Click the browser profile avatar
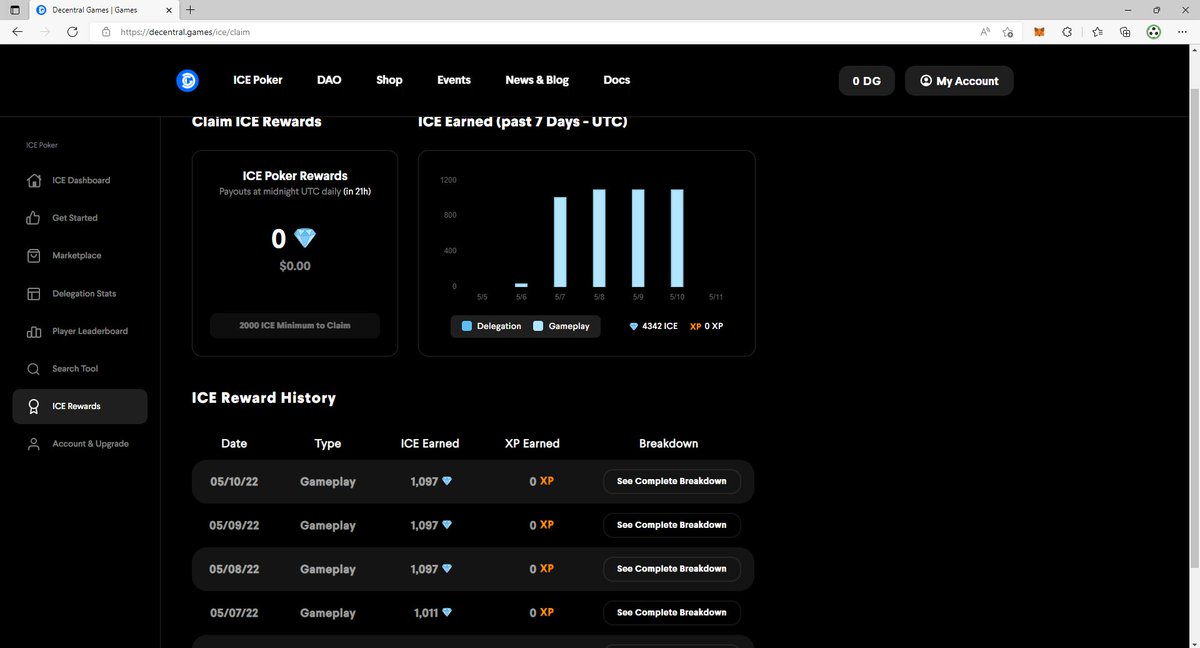Image resolution: width=1200 pixels, height=648 pixels. pyautogui.click(x=1154, y=32)
